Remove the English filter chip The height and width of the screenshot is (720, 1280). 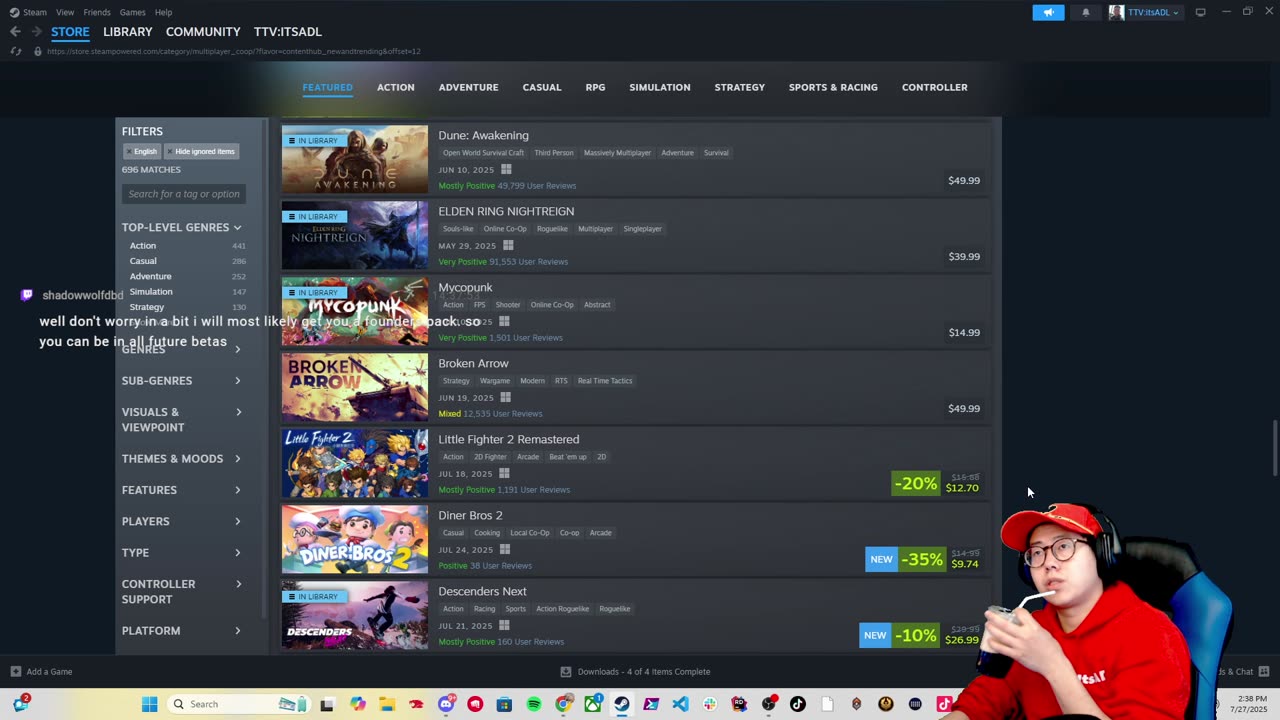point(141,152)
